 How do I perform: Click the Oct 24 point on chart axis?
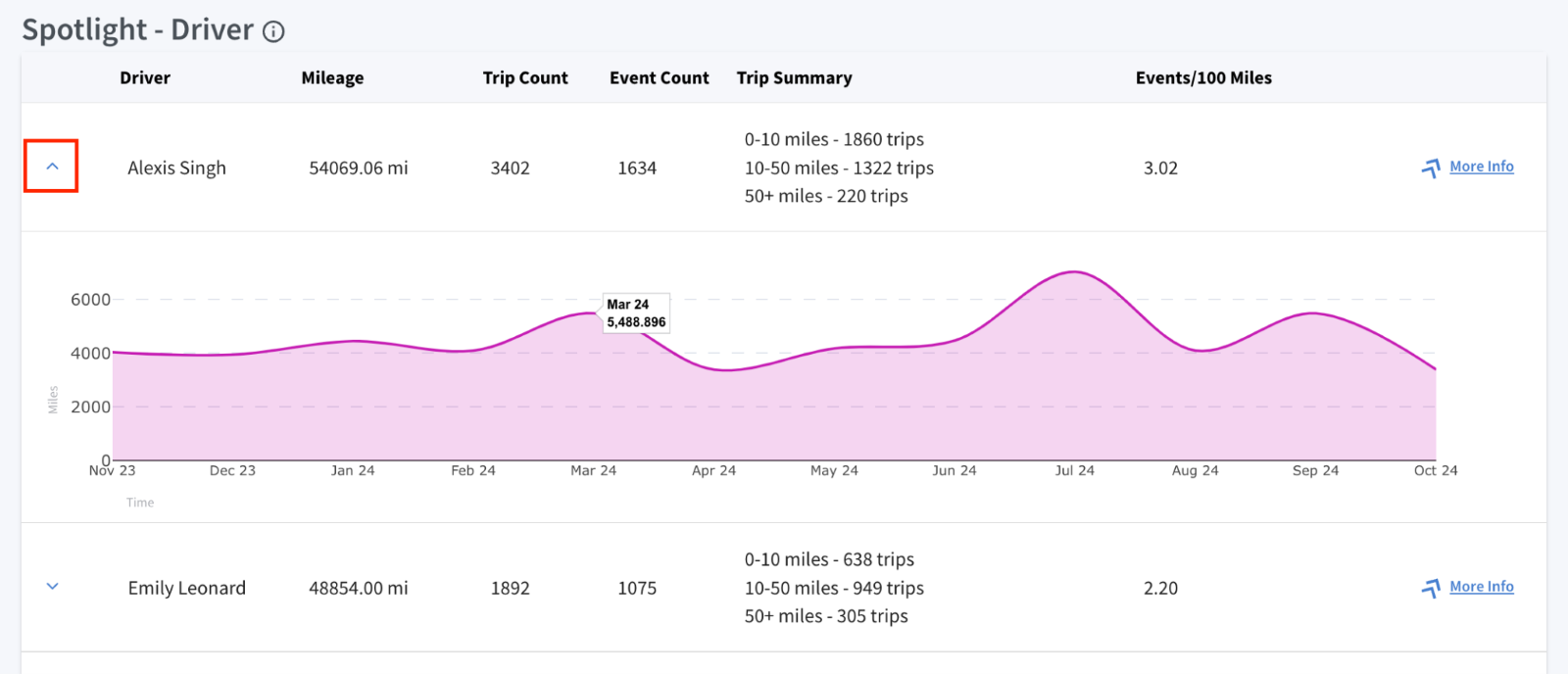coord(1436,470)
